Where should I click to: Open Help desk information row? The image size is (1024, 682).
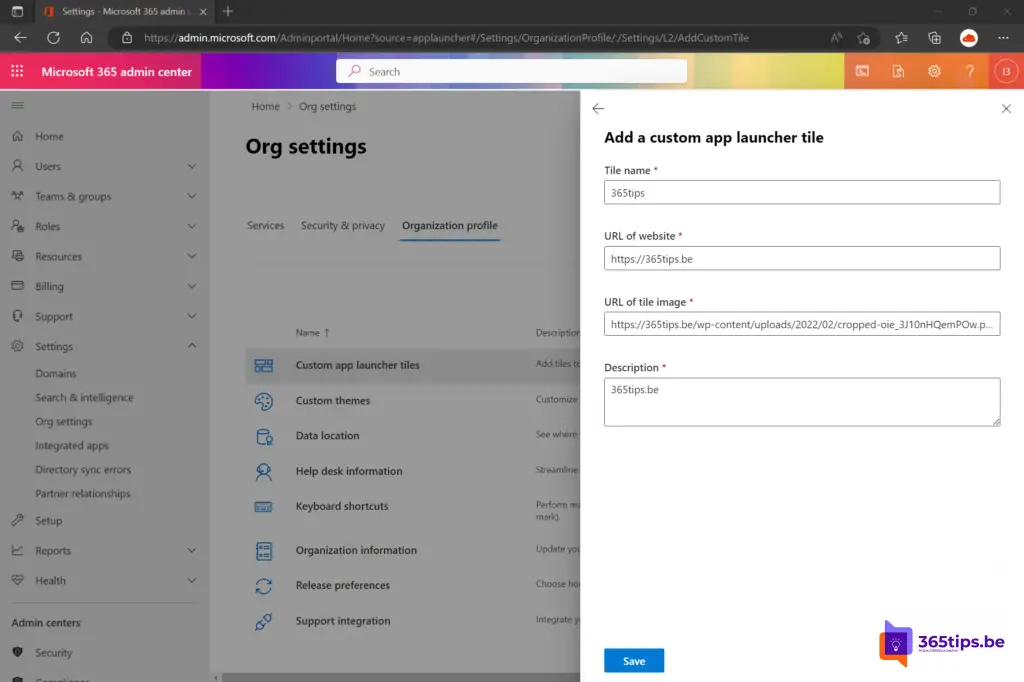point(415,472)
